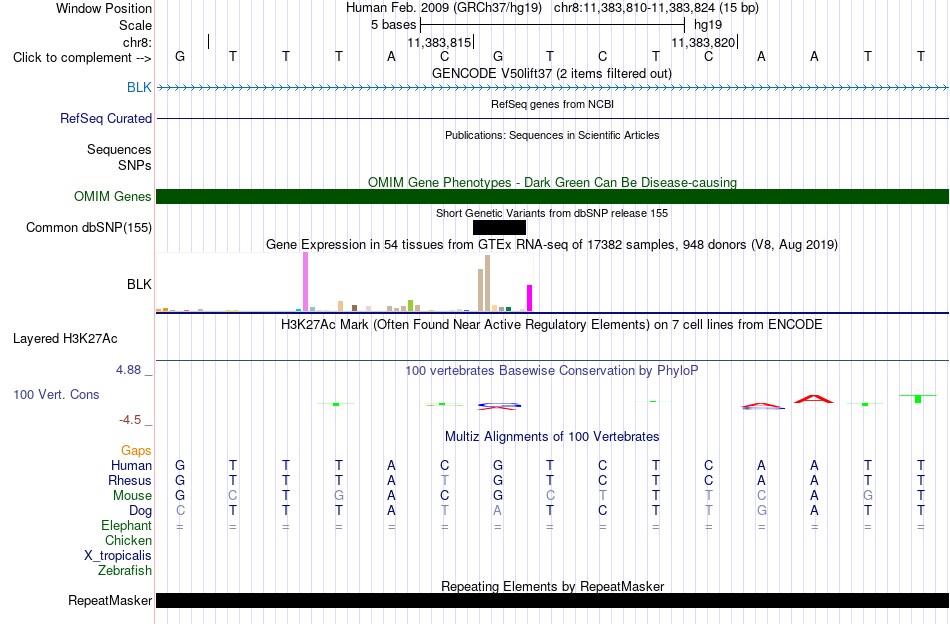The height and width of the screenshot is (624, 950).
Task: Click the Human Feb. 2009 (GRCh37/hg19) header text
Action: point(446,8)
